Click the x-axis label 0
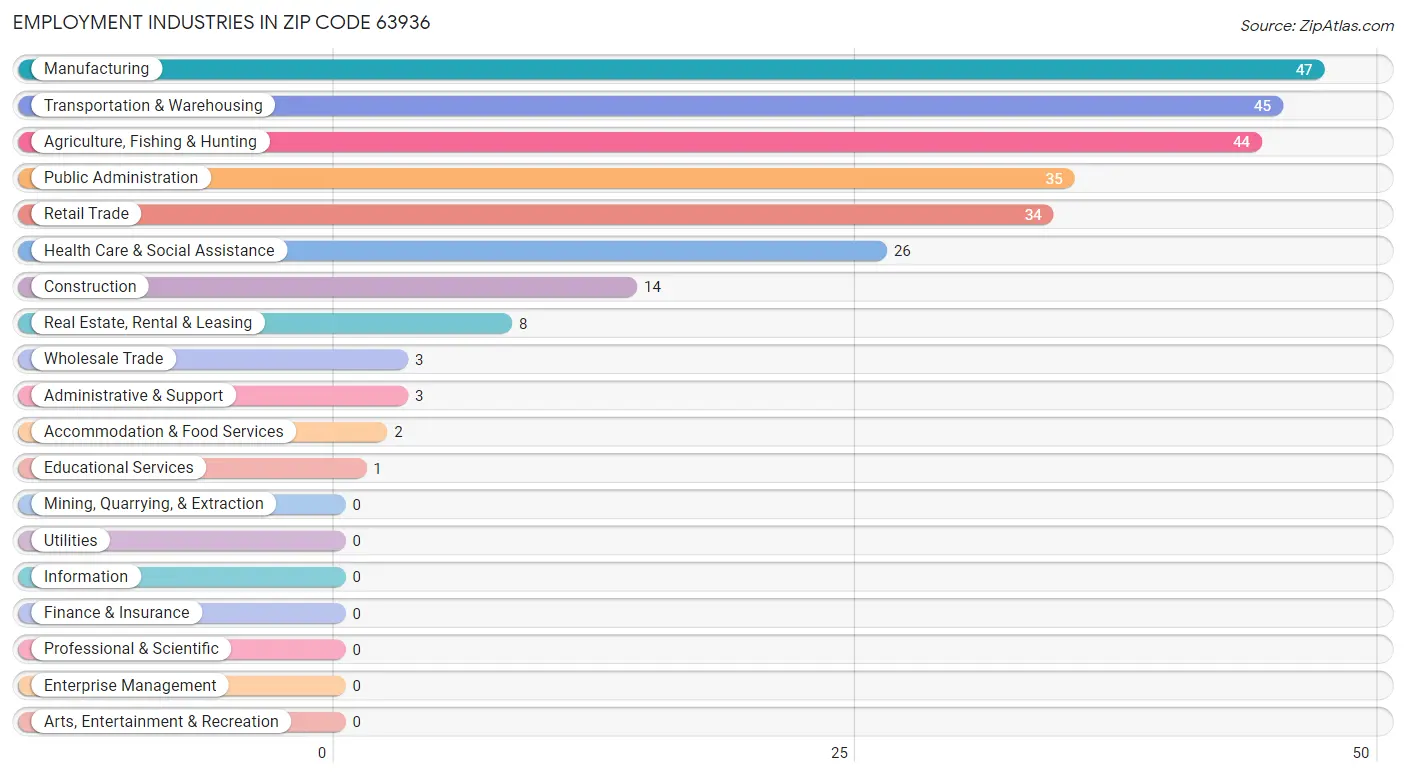This screenshot has width=1406, height=777. coord(322,753)
